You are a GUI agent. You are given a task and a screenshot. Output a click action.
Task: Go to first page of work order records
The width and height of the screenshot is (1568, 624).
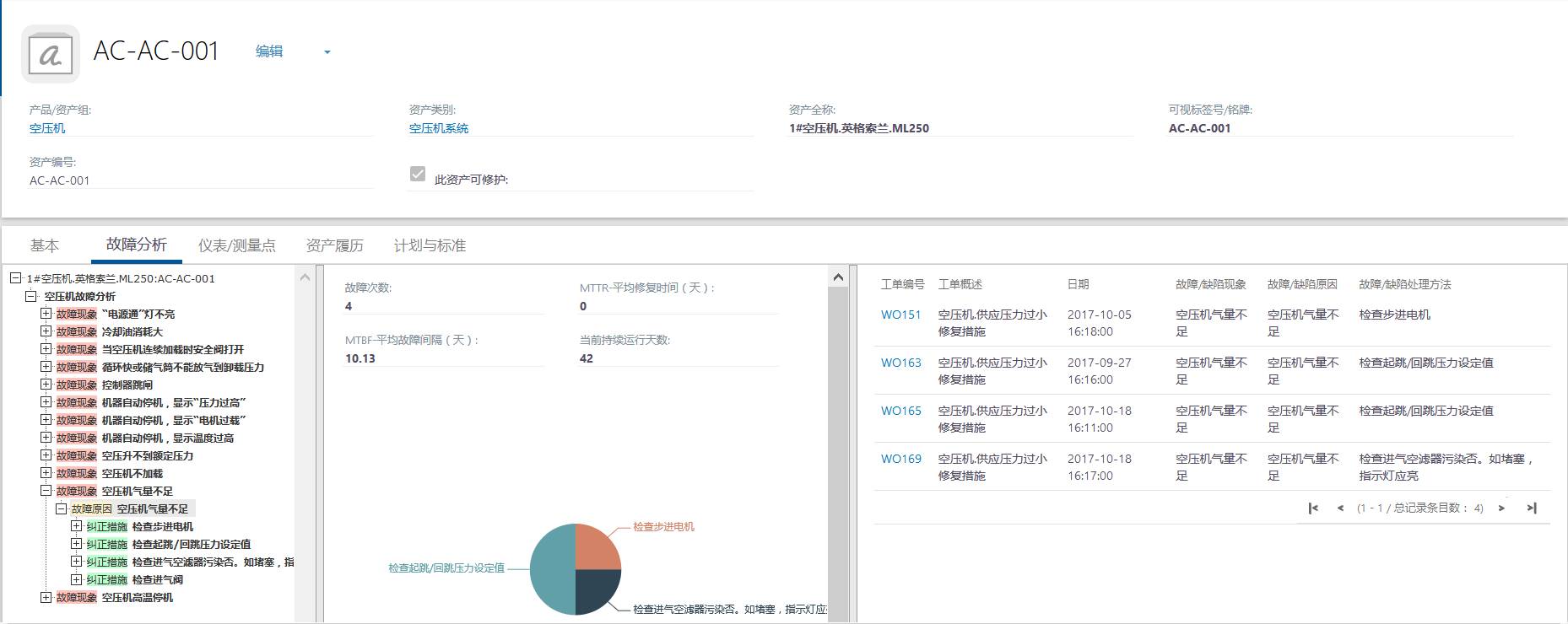click(x=1313, y=508)
